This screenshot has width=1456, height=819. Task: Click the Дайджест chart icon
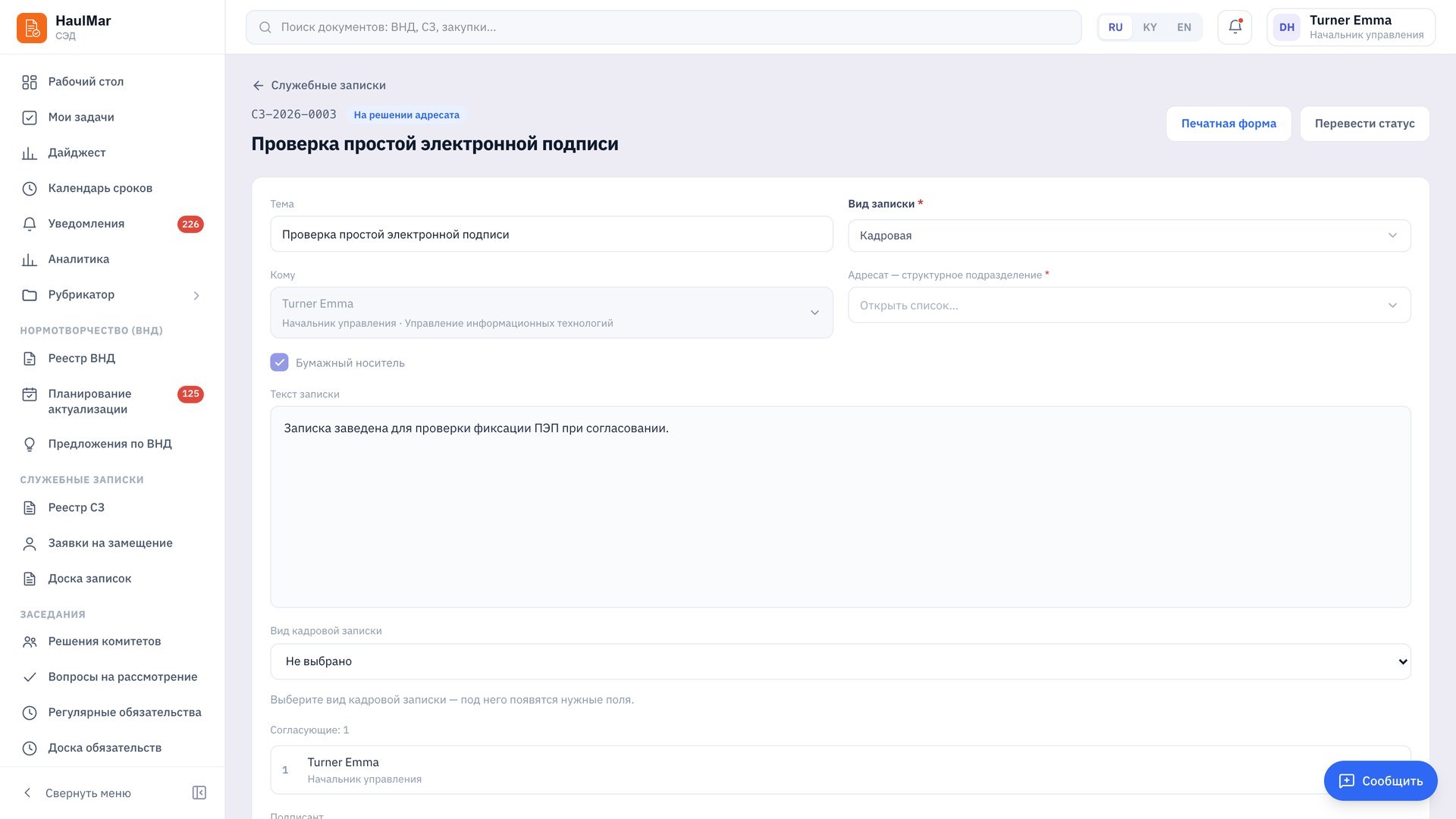(30, 153)
